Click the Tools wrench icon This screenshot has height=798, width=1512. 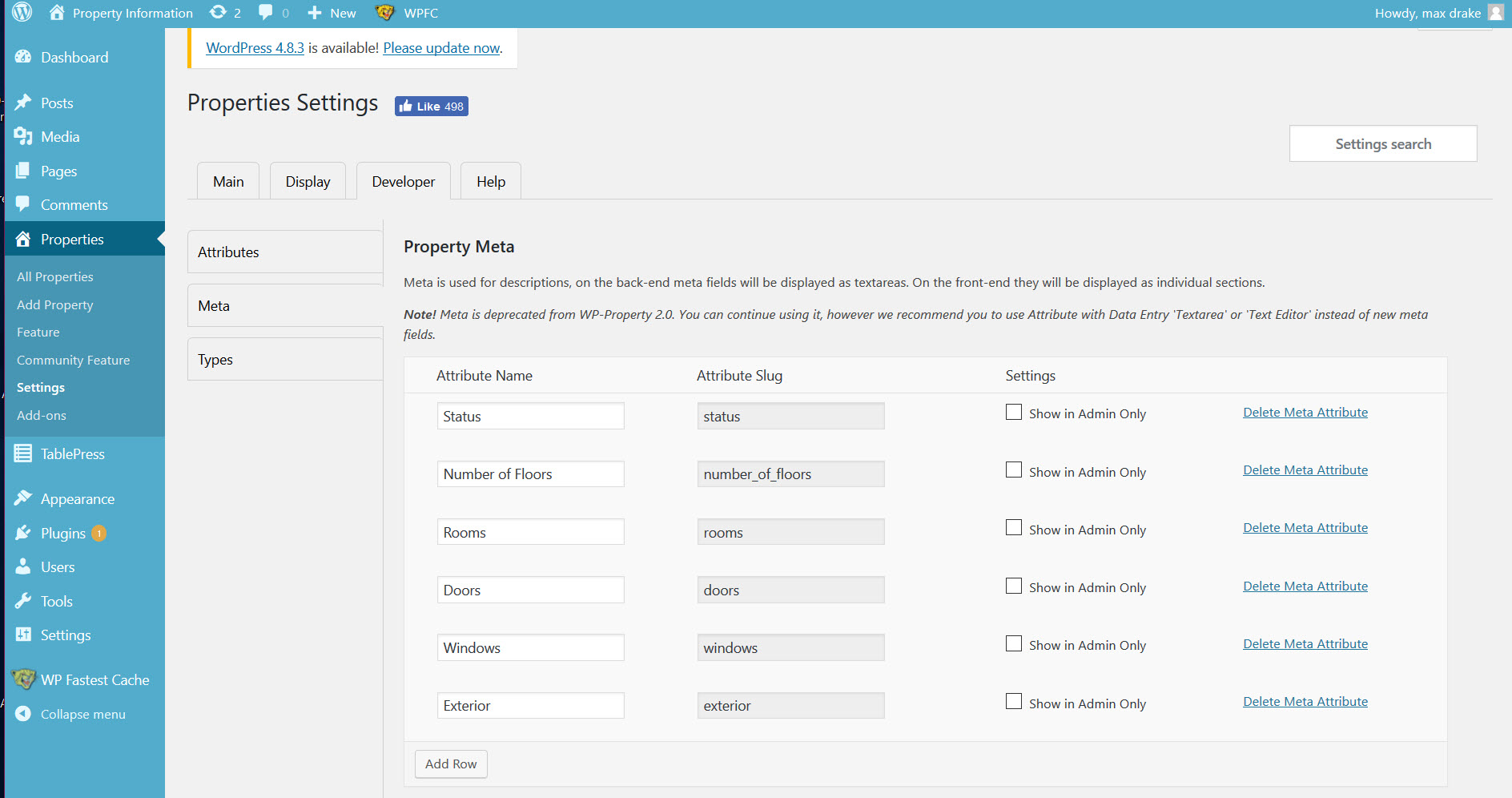click(x=23, y=602)
